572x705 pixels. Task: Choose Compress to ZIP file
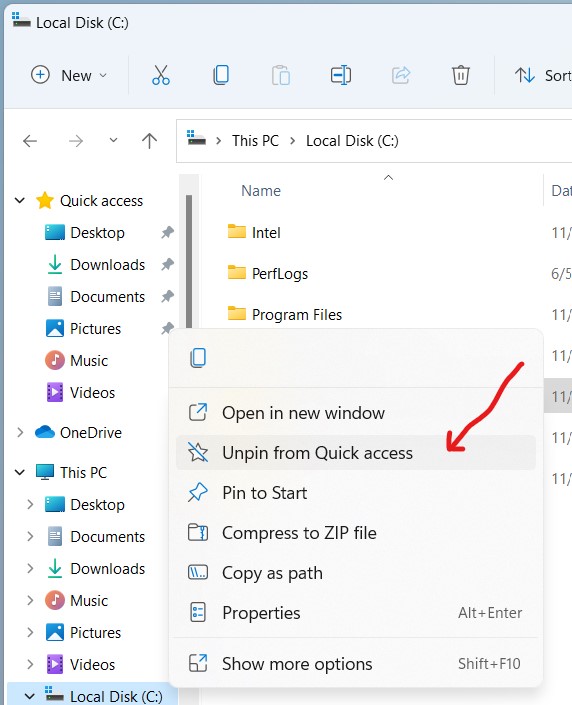pos(356,533)
